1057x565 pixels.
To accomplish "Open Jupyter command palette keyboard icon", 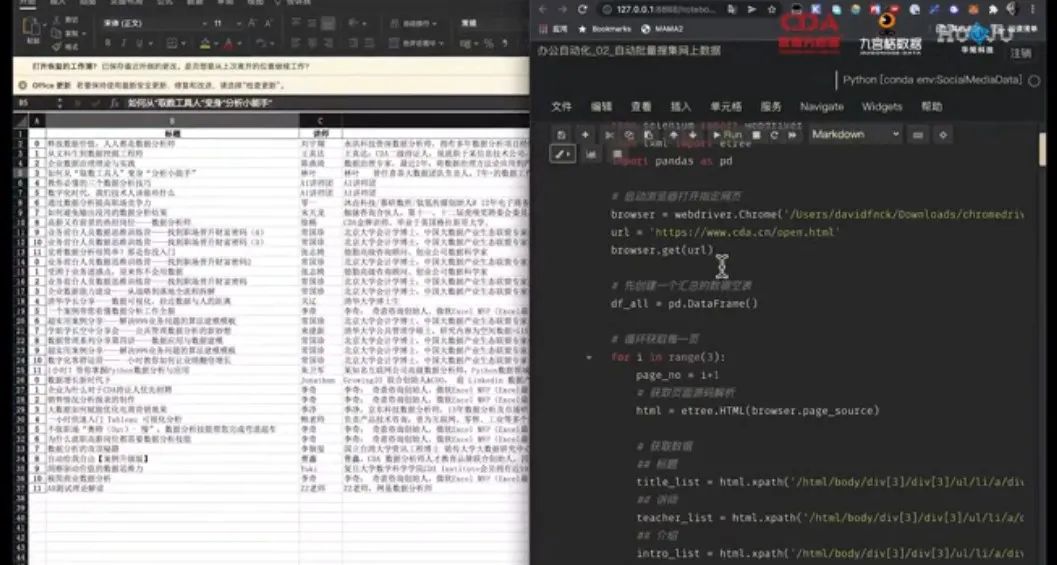I will 917,135.
